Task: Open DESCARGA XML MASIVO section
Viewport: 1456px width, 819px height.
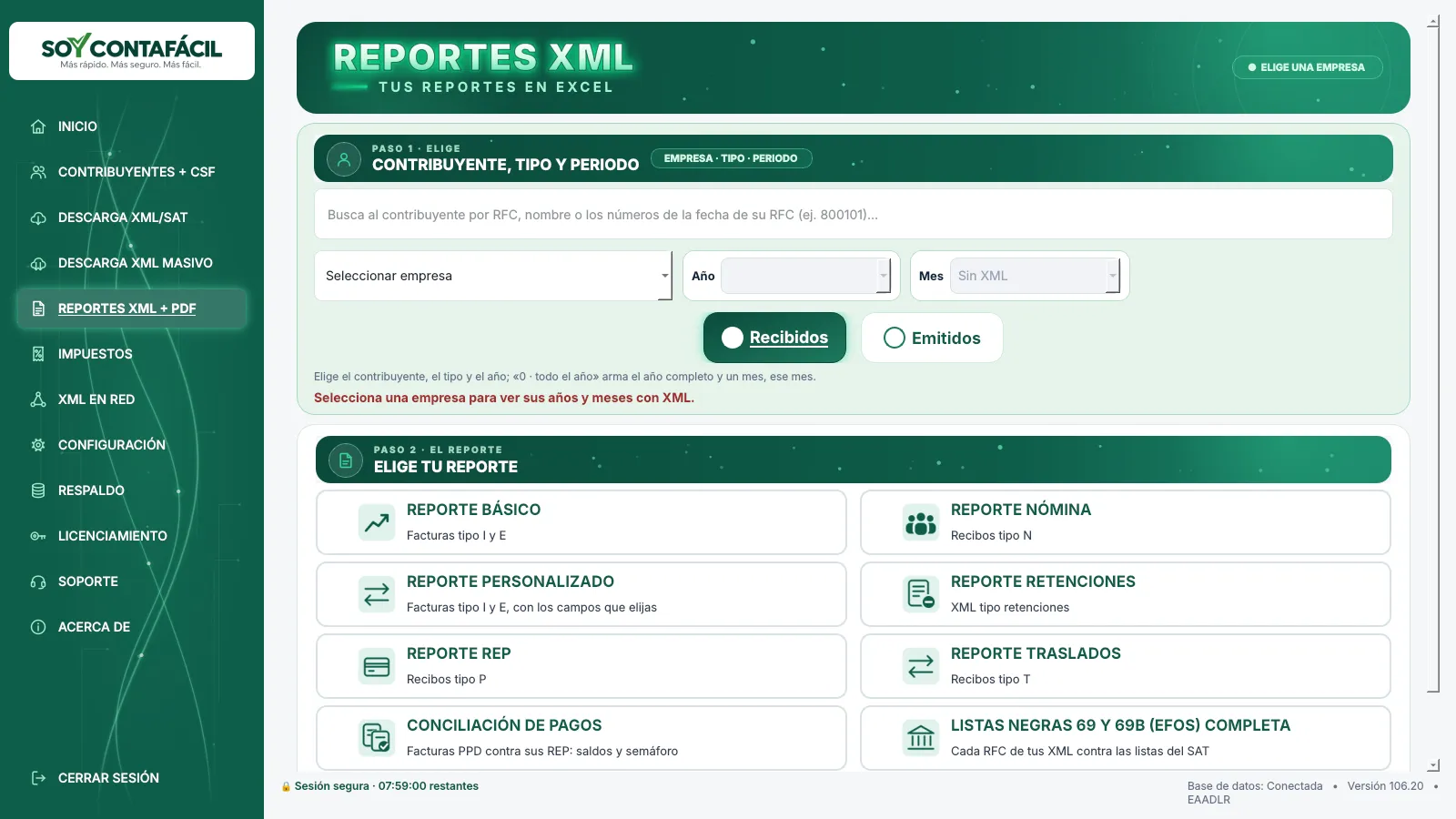Action: pos(132,263)
